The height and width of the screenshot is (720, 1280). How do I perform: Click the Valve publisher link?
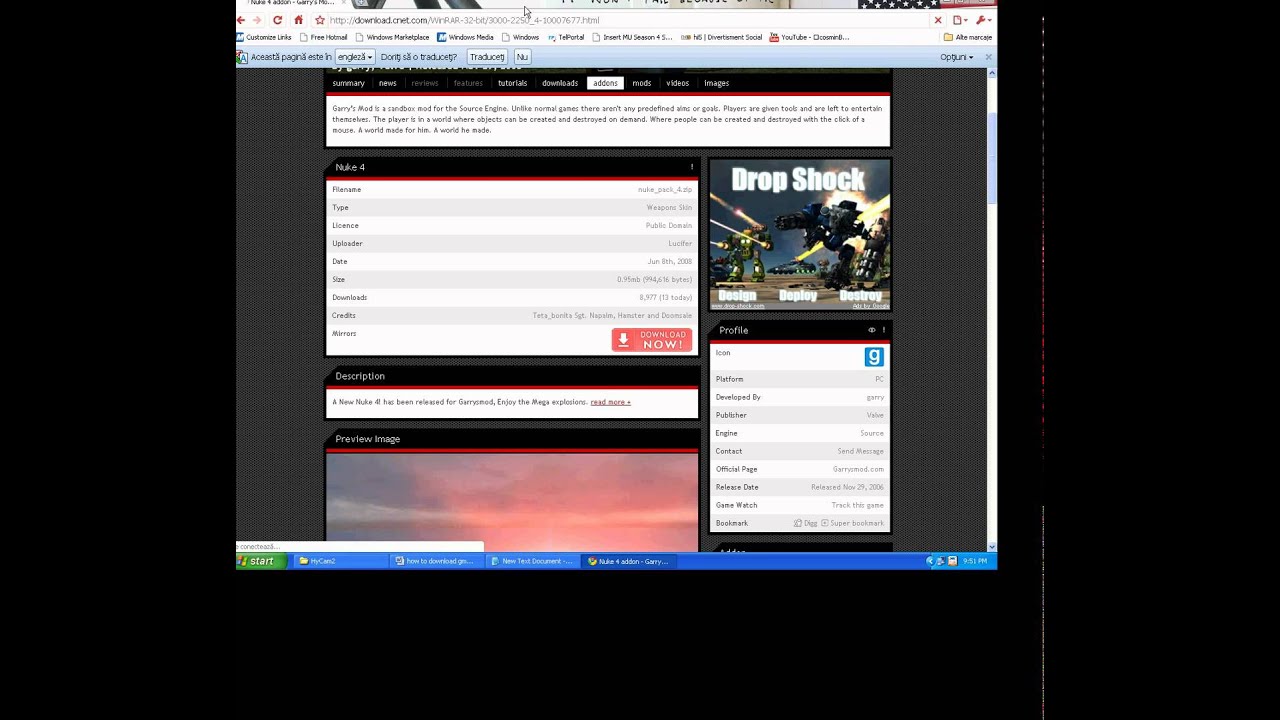pyautogui.click(x=875, y=415)
